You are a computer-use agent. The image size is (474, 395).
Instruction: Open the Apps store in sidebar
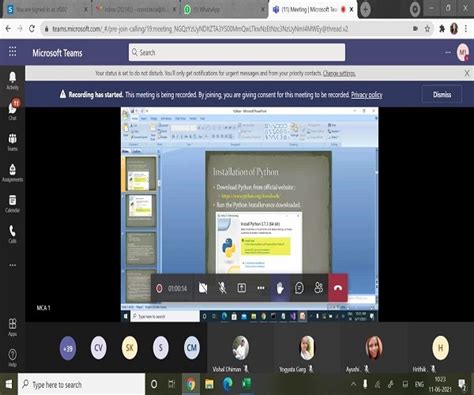coord(12,327)
